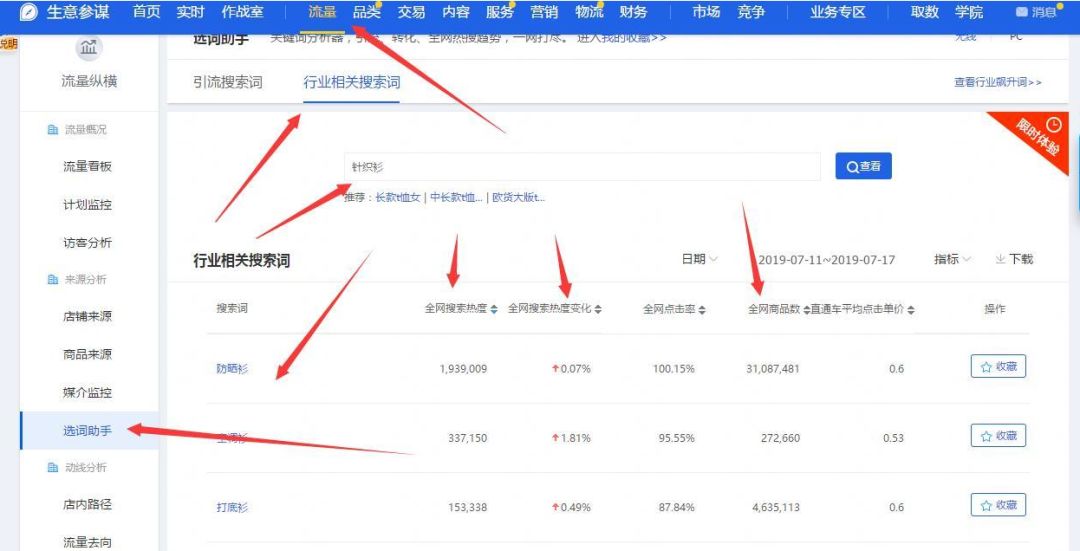Open 查看行业飙升词 link

(998, 82)
